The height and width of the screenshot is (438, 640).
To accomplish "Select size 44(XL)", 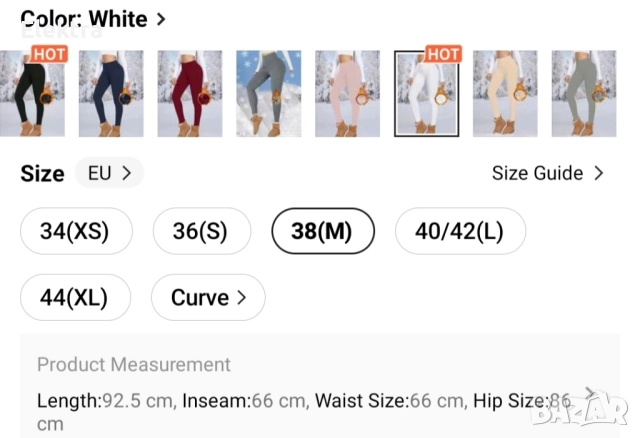I will point(75,297).
